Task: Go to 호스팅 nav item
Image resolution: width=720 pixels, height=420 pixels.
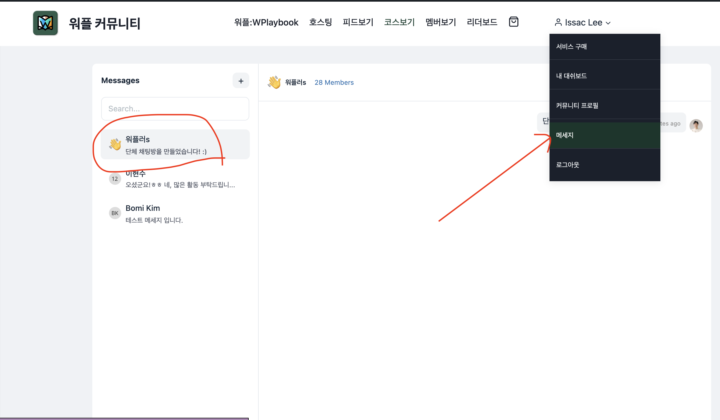Action: pos(321,22)
